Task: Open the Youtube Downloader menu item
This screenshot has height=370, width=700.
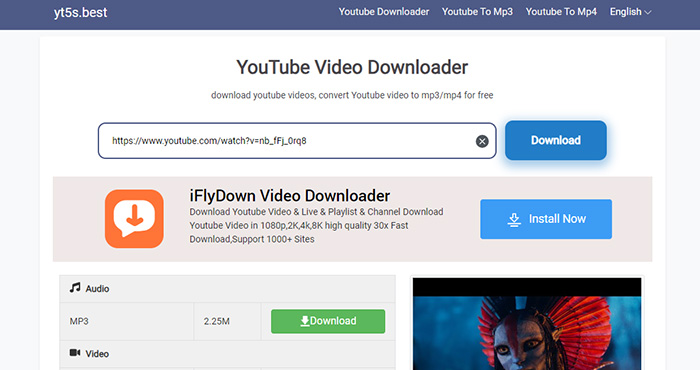Action: [383, 12]
